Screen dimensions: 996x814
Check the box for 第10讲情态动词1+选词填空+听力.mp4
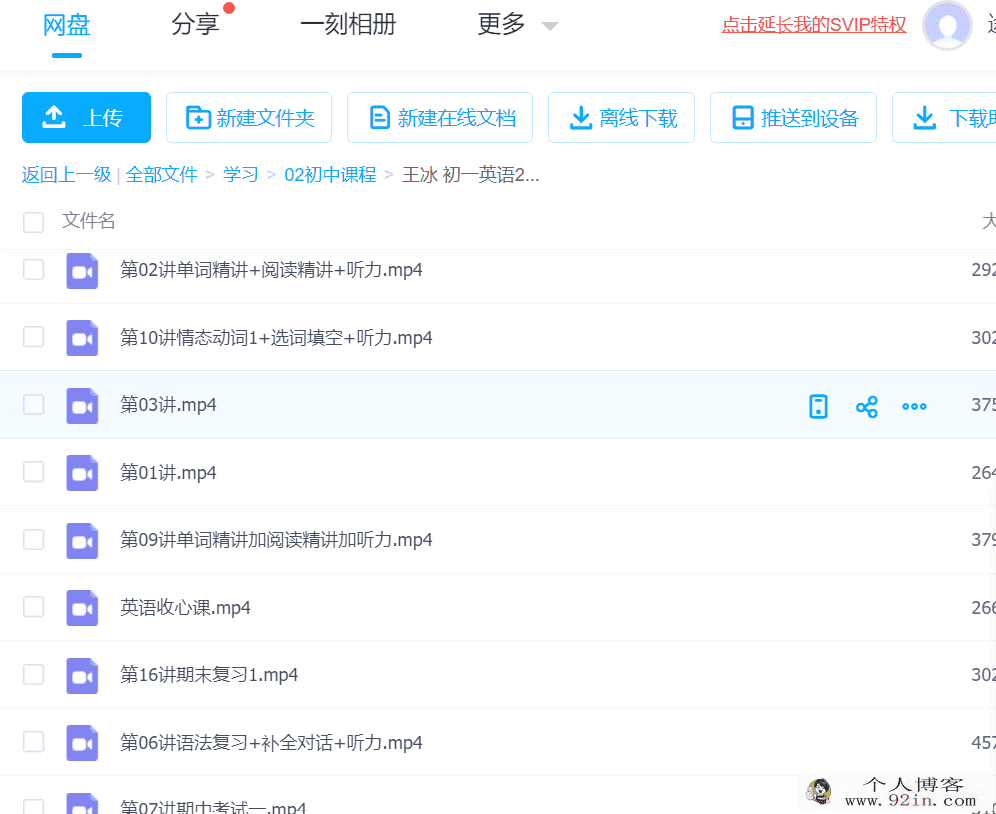tap(34, 337)
